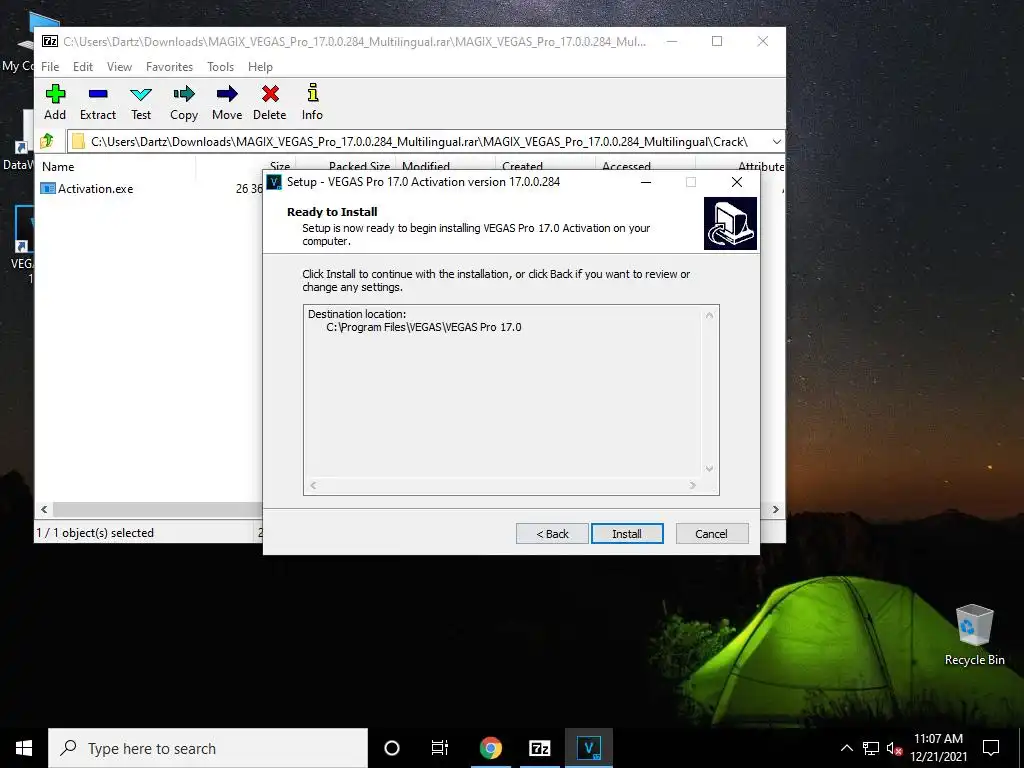Click the scroll-down arrow in the summary box
This screenshot has width=1024, height=768.
click(x=709, y=469)
